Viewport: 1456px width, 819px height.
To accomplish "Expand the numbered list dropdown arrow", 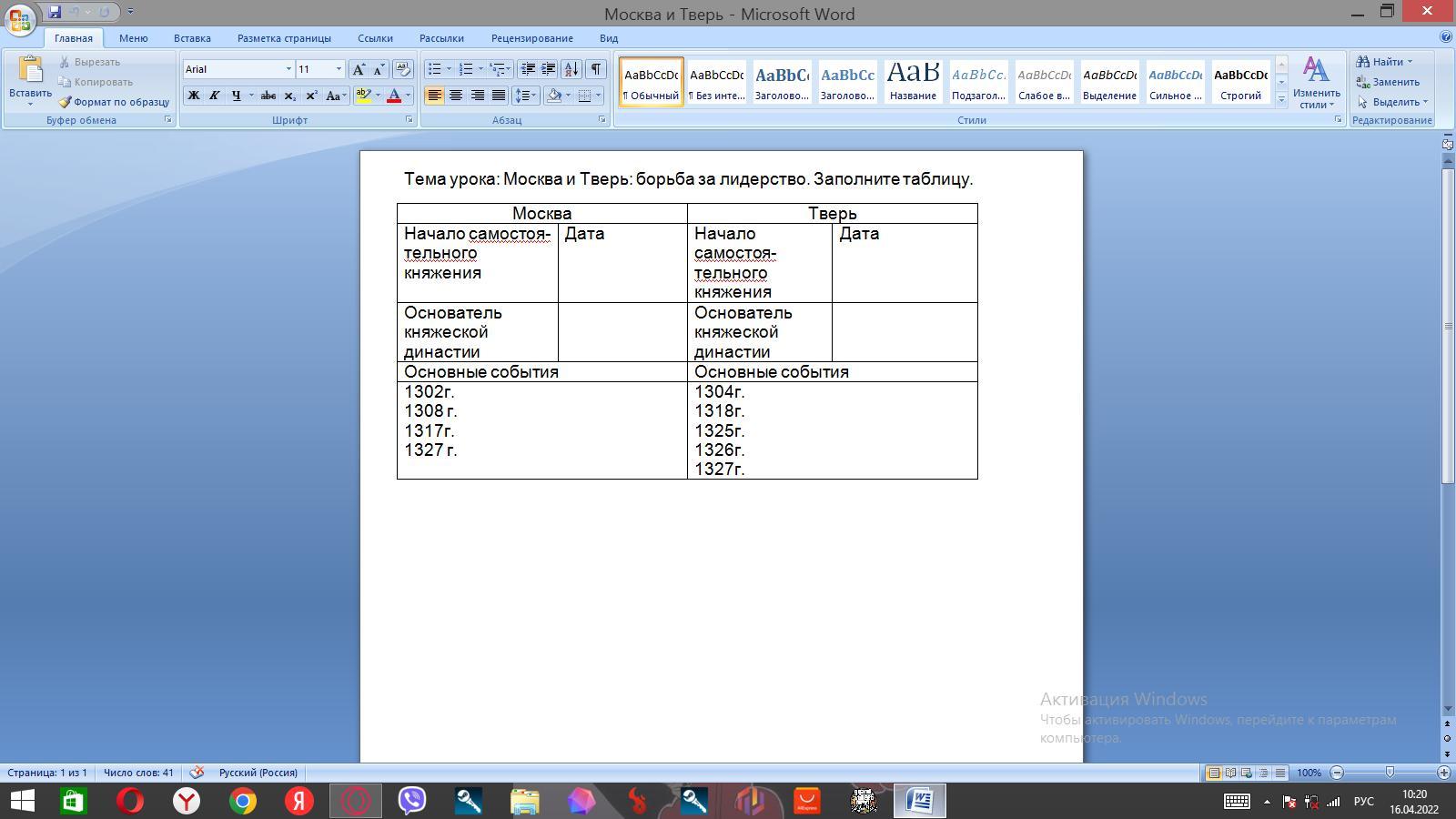I will [480, 69].
